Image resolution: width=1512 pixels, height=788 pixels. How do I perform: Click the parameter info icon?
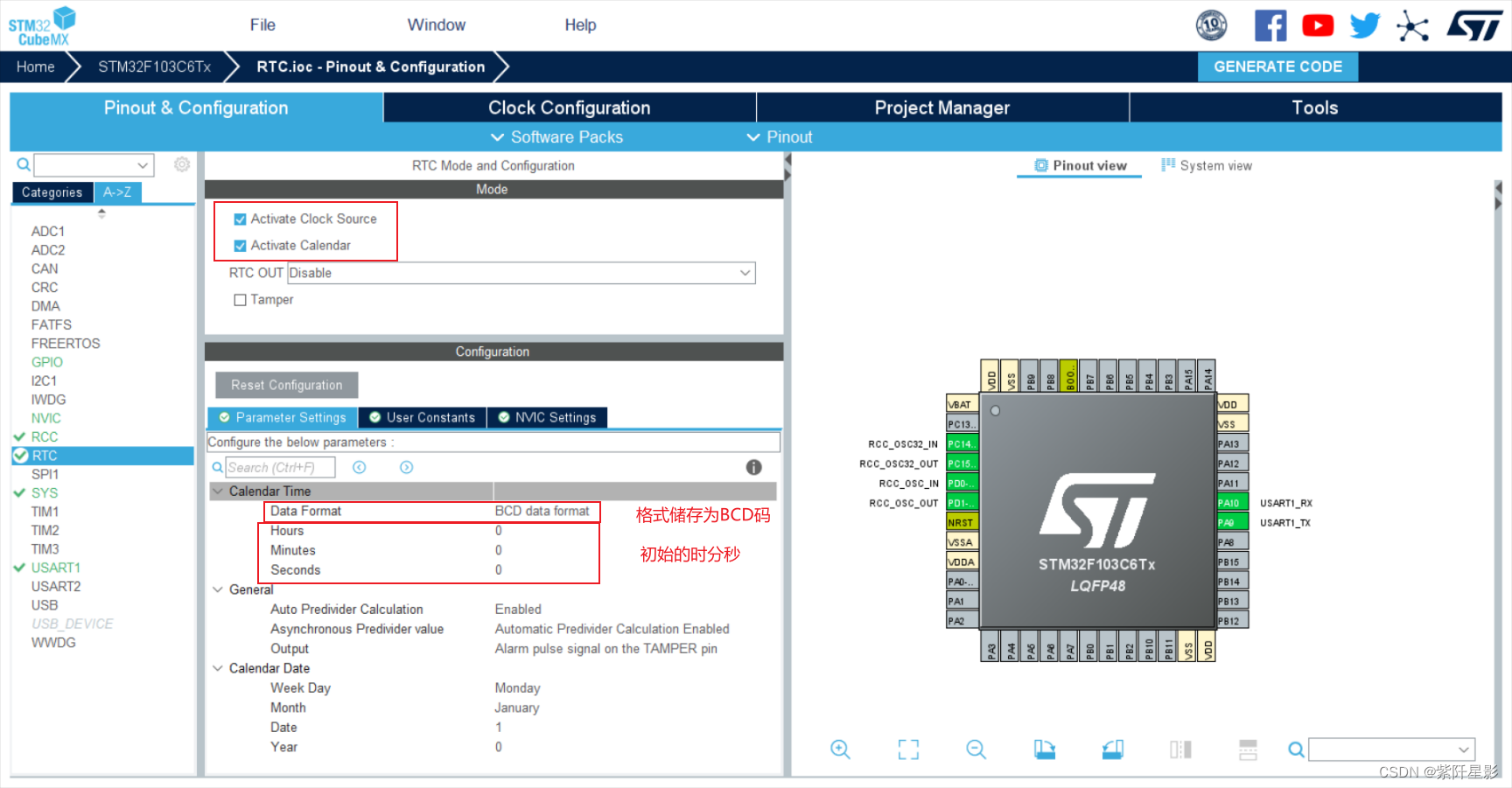[x=753, y=467]
